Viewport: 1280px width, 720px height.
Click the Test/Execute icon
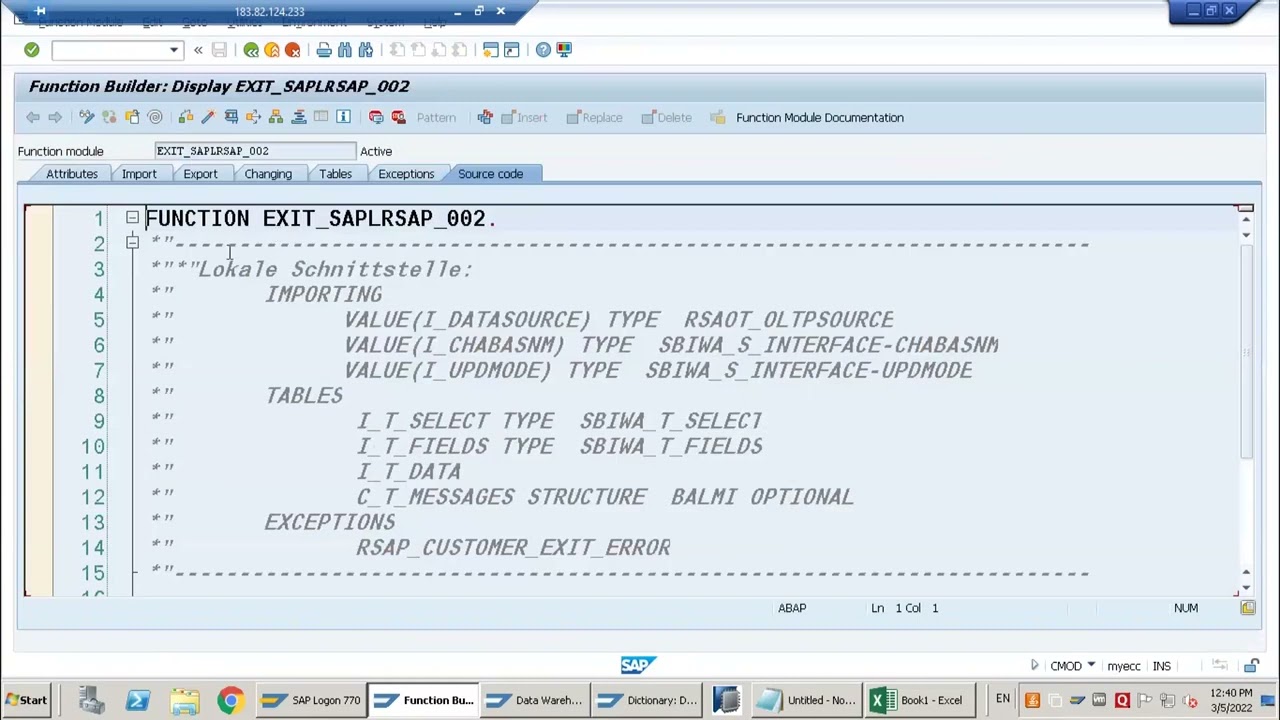(231, 118)
